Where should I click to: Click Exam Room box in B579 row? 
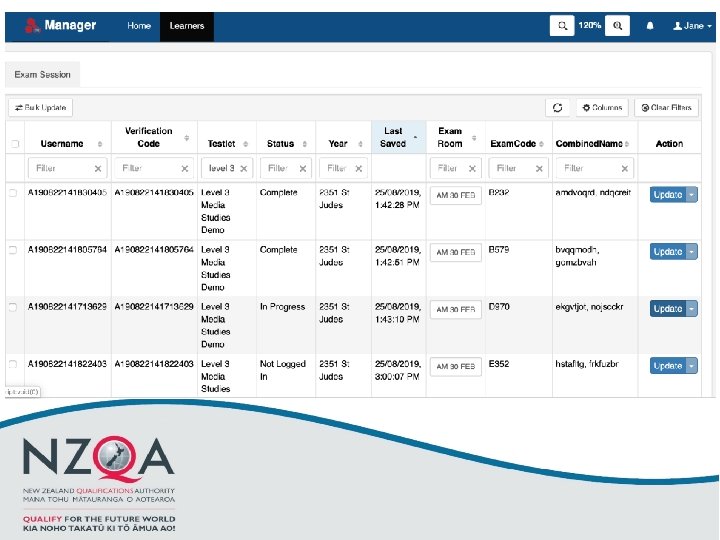click(456, 252)
